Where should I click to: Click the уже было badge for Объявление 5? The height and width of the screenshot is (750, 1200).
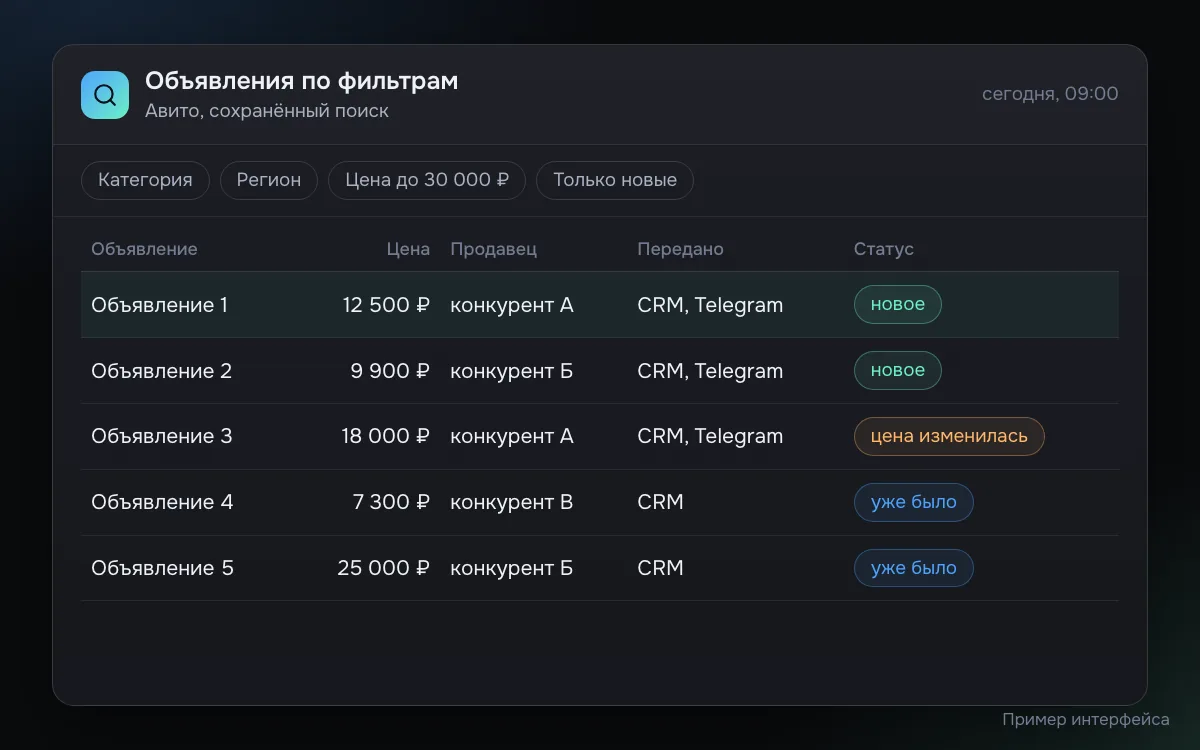pos(914,568)
